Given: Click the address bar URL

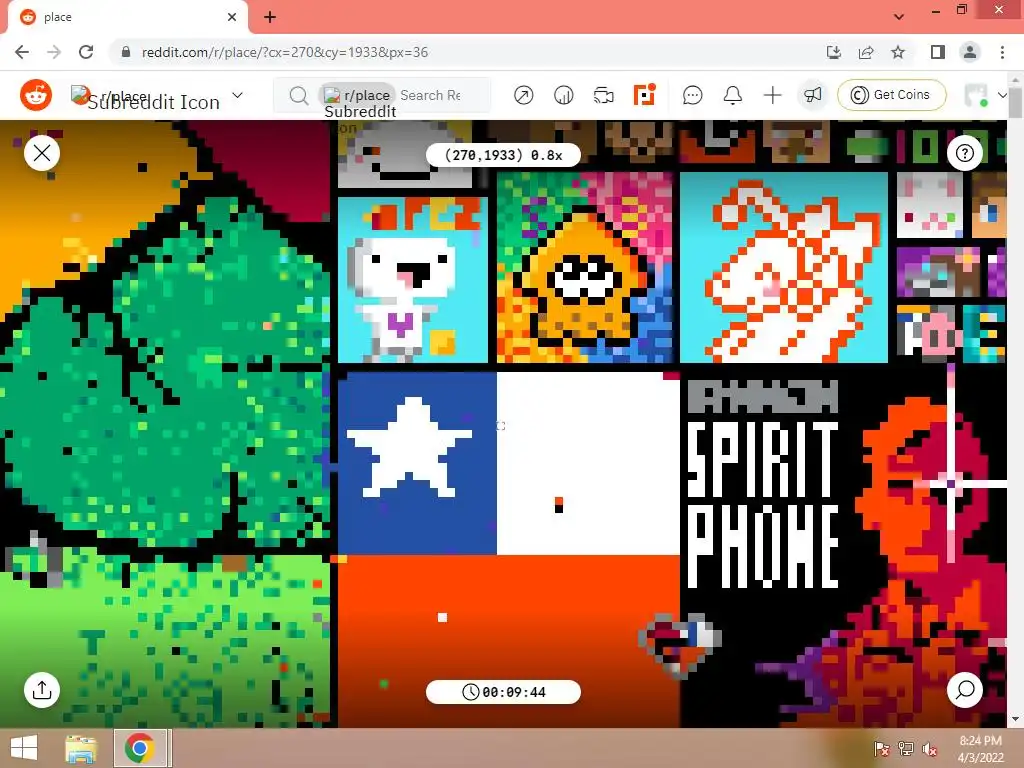Looking at the screenshot, I should click(285, 52).
